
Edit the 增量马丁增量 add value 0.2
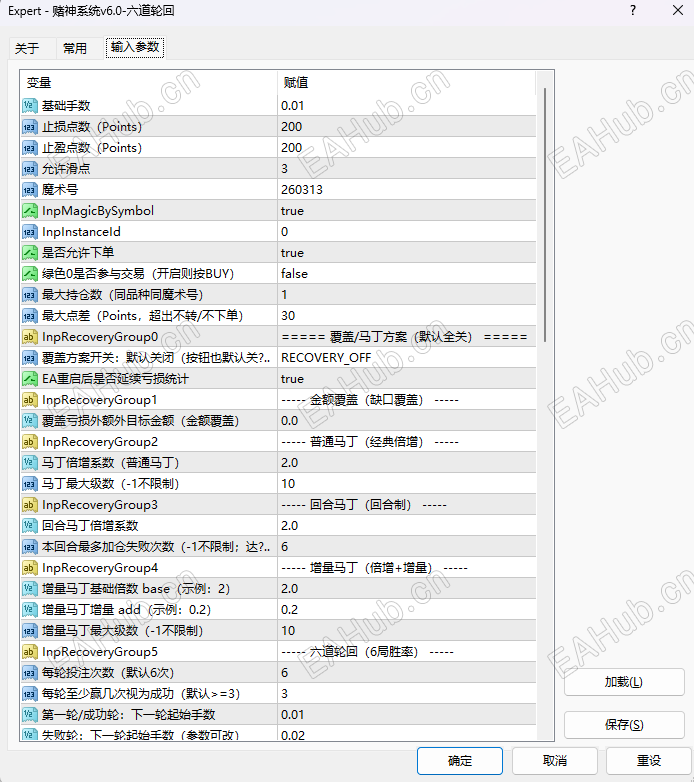407,609
